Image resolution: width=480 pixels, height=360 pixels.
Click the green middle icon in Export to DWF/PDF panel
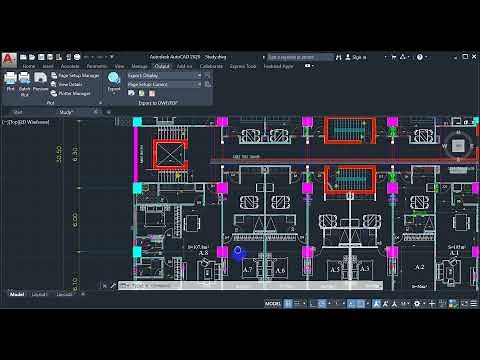coord(142,93)
